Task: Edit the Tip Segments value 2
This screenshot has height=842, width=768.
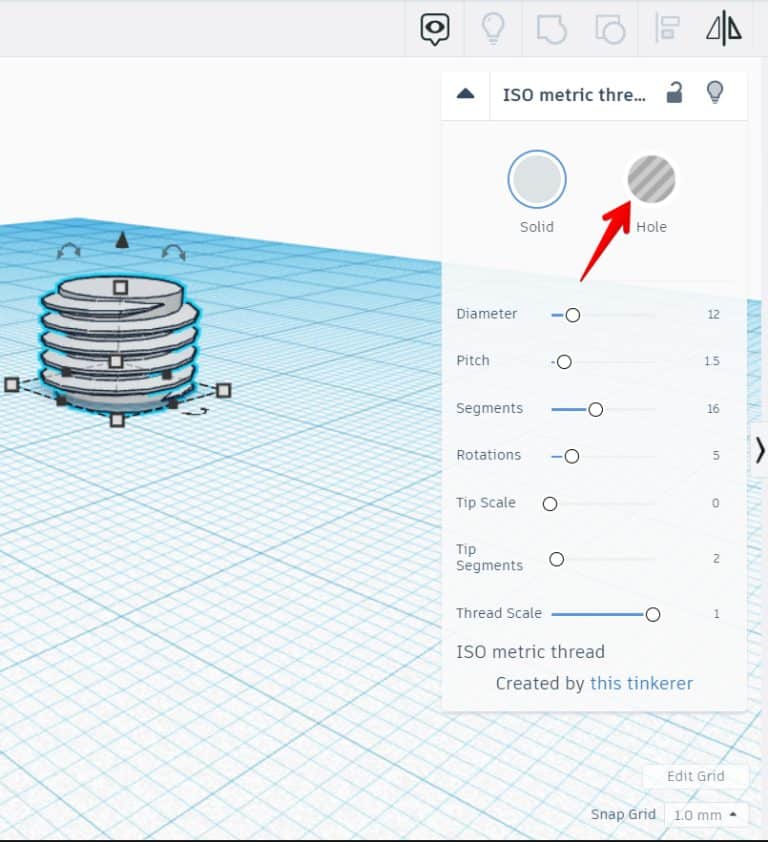Action: (x=716, y=559)
